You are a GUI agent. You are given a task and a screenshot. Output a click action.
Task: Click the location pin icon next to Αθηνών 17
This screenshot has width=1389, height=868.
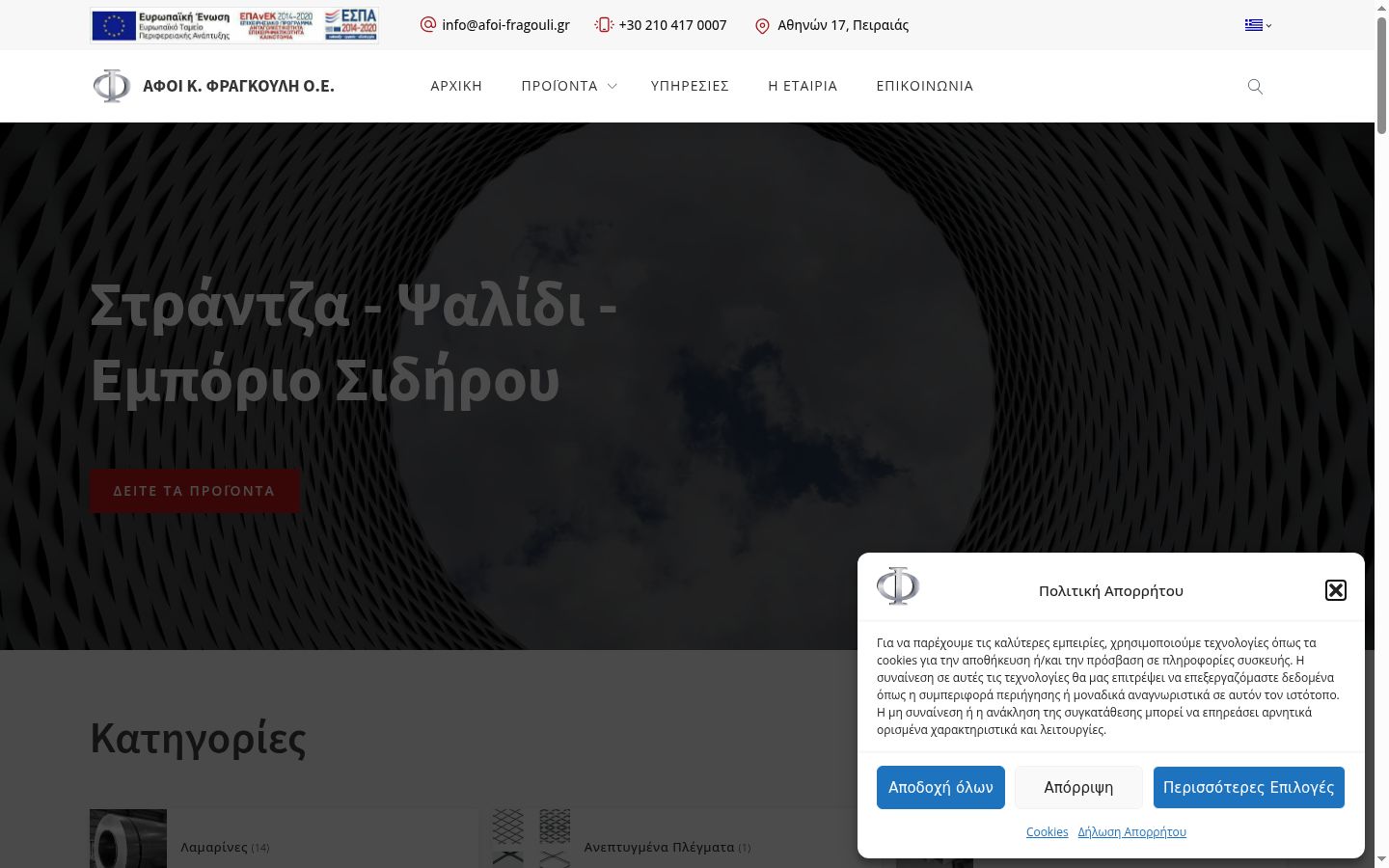point(762,25)
